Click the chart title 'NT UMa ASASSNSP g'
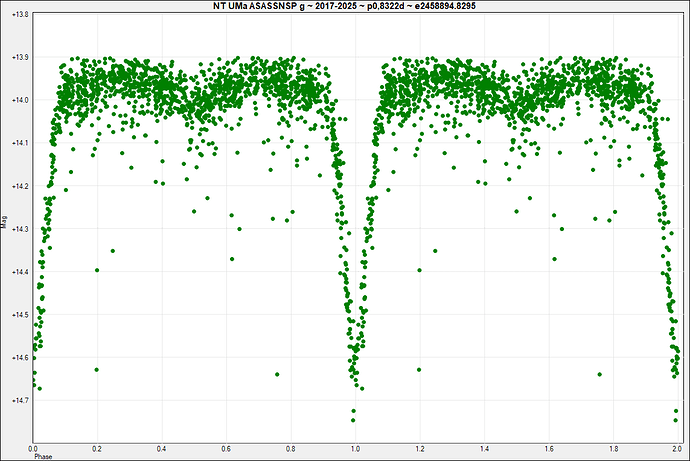Screen dimensions: 690x461 point(258,6)
